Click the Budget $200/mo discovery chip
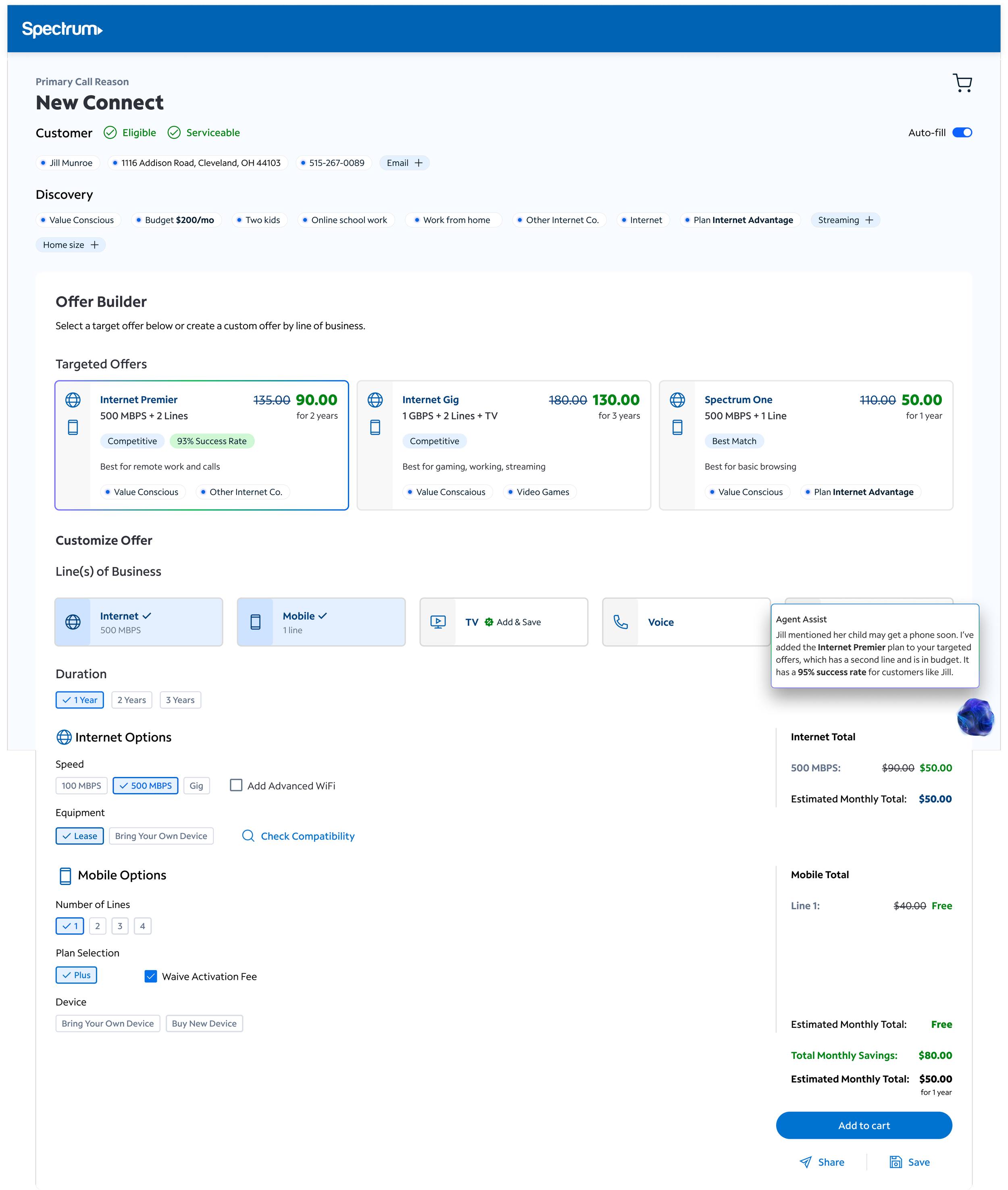Screen dimensions: 1008x1190 [177, 220]
